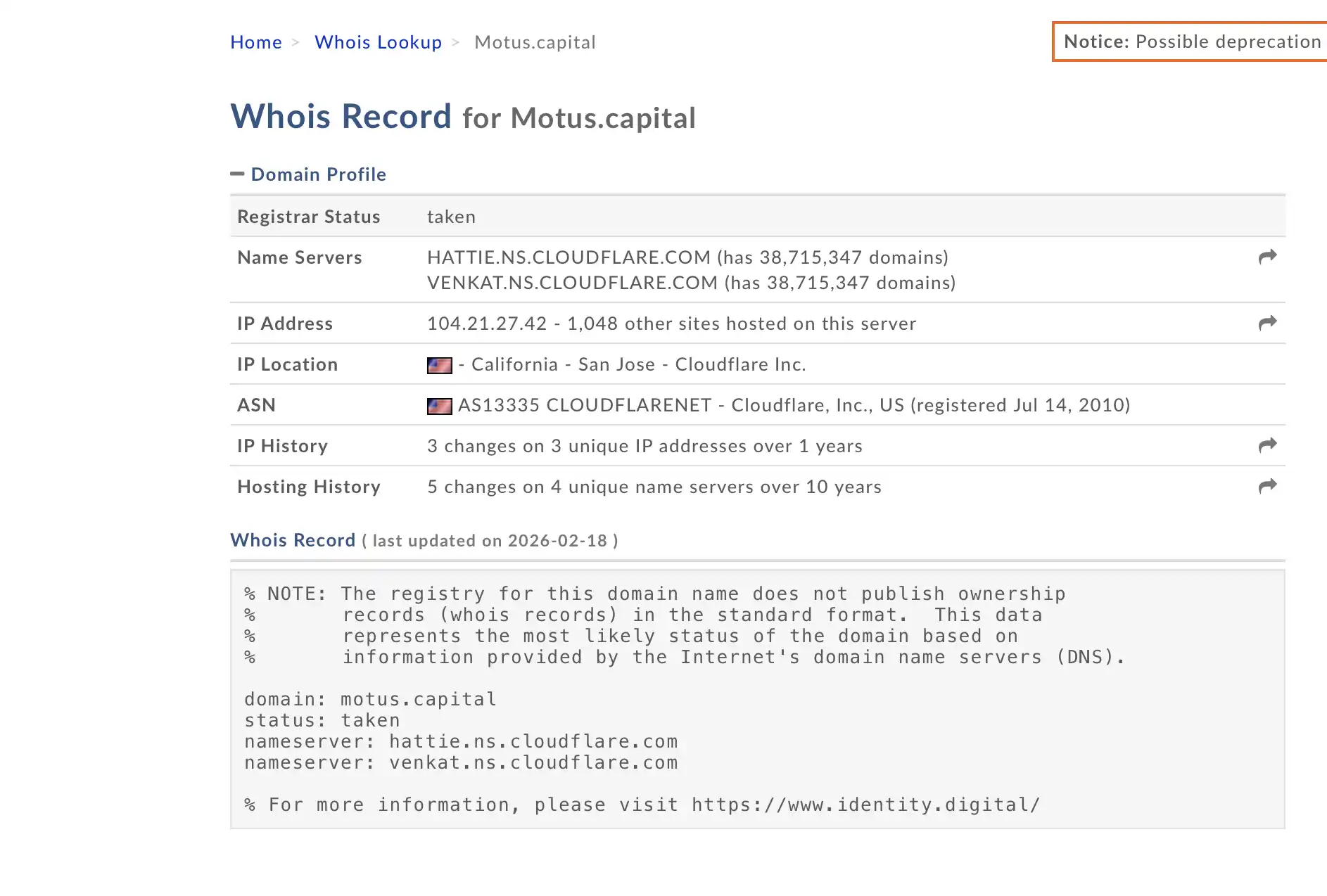
Task: Collapse the Domain Profile section
Action: click(x=318, y=174)
